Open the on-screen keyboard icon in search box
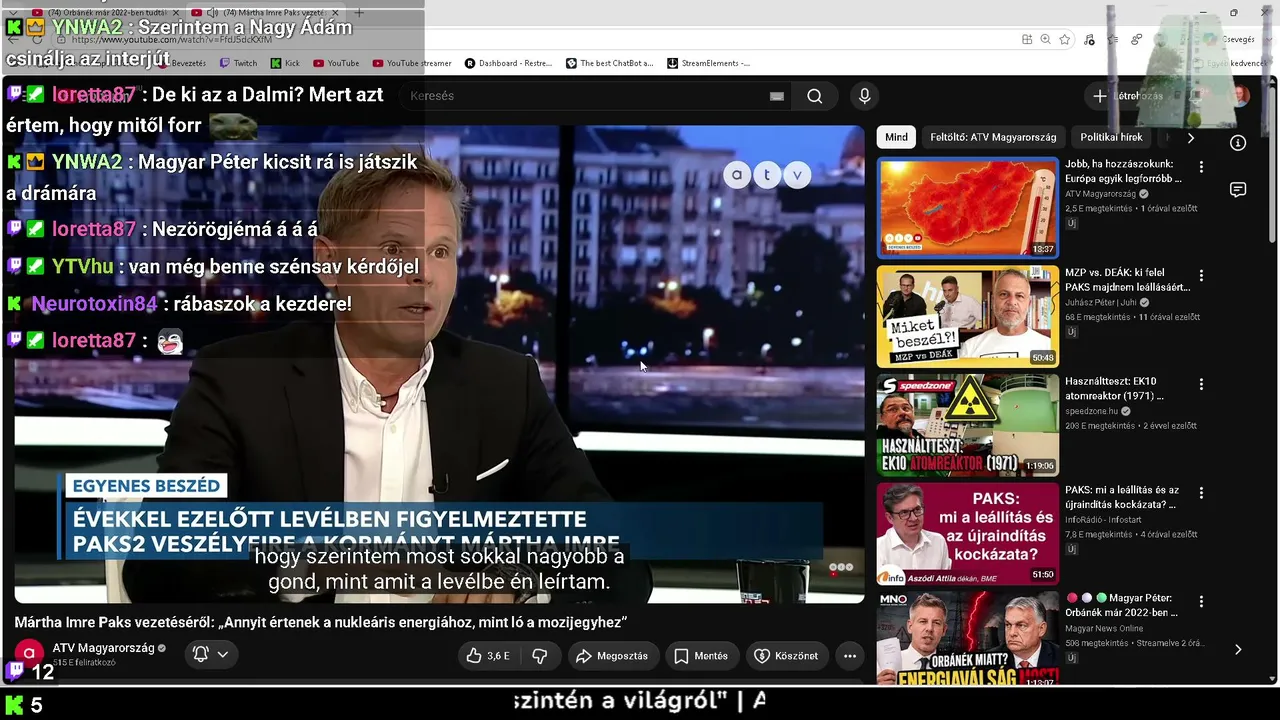Screen dimensions: 1280x720 [x=777, y=96]
